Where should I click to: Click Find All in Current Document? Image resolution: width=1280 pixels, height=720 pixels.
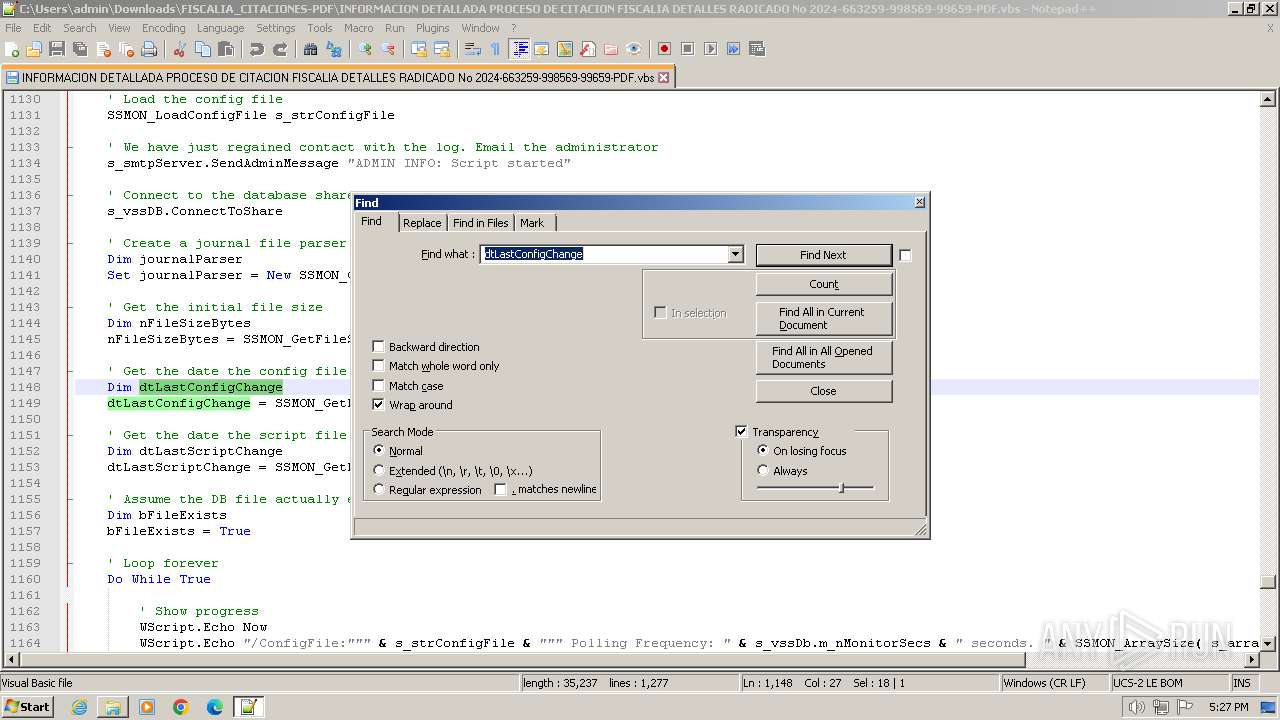pos(823,319)
